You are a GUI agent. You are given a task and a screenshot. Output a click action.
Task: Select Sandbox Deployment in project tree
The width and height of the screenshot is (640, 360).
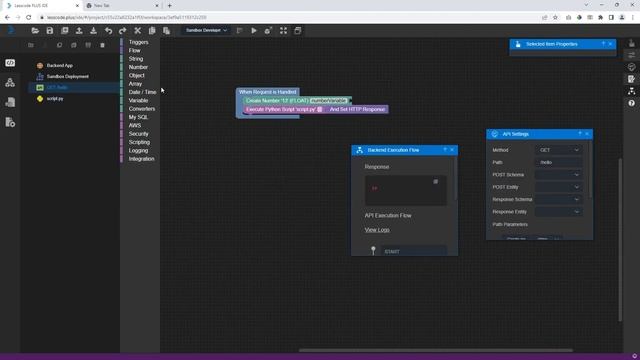67,76
